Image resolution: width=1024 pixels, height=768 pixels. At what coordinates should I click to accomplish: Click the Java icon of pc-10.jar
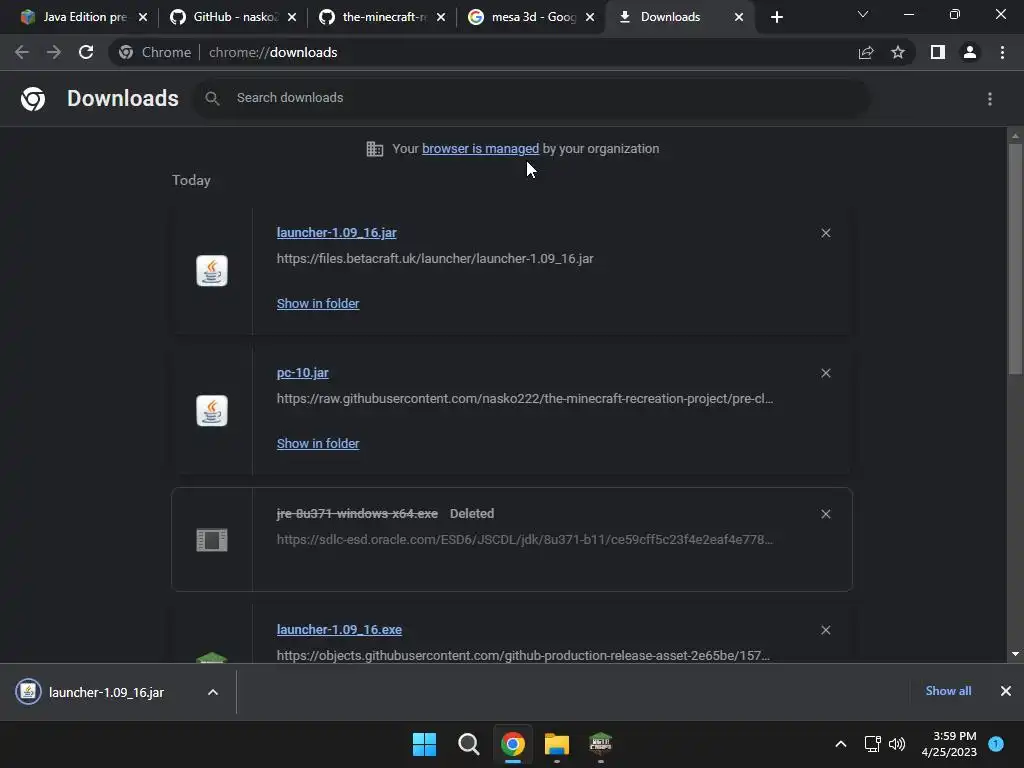212,411
